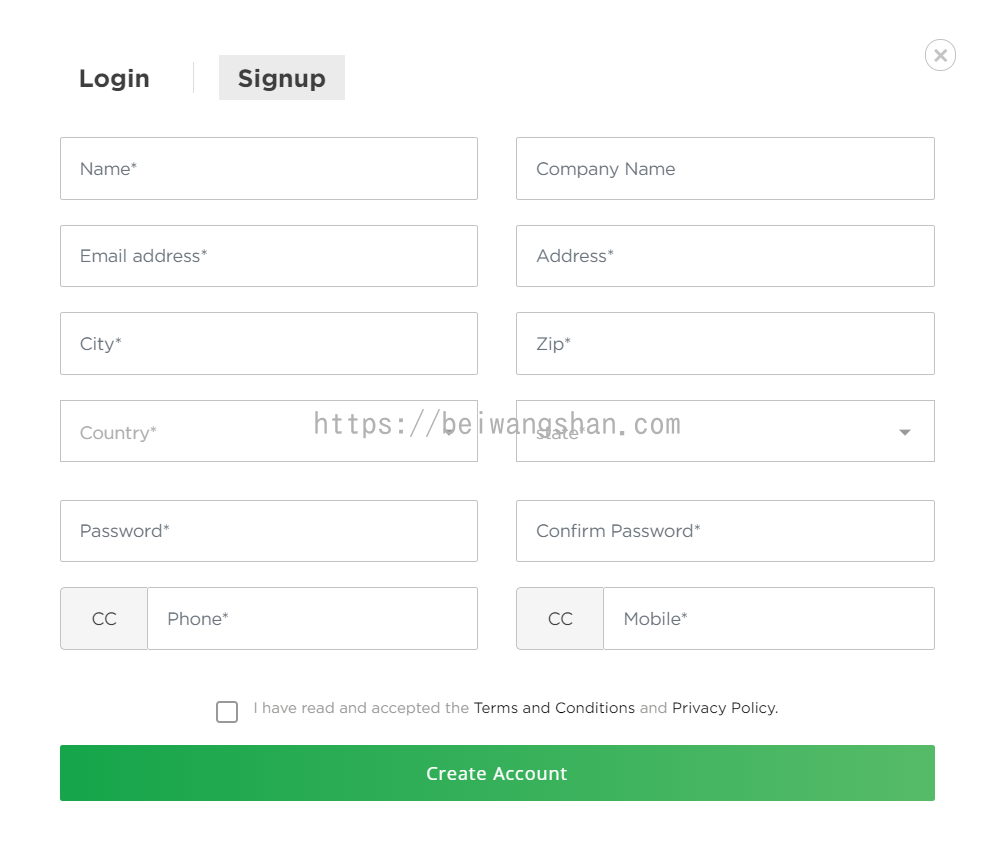The width and height of the screenshot is (995, 846).
Task: Click into the Email address field
Action: [x=268, y=256]
